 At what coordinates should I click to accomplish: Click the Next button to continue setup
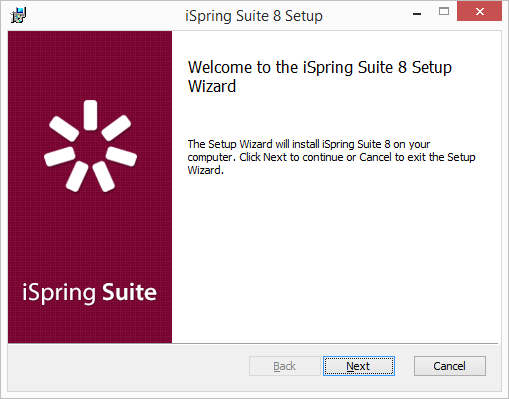tap(359, 366)
